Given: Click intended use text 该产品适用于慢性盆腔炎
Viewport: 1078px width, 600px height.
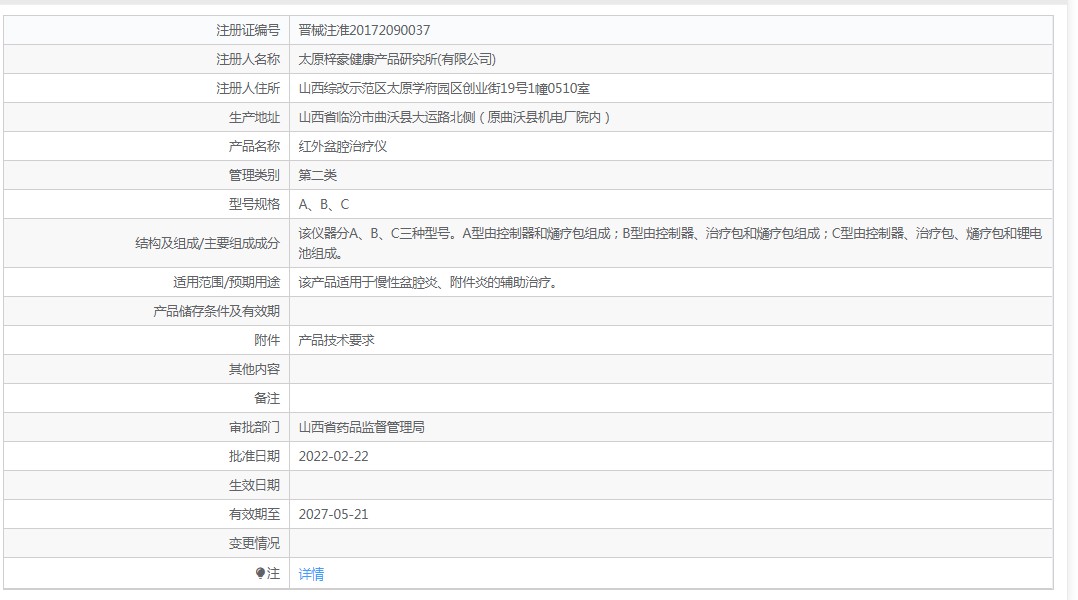Looking at the screenshot, I should click(428, 282).
